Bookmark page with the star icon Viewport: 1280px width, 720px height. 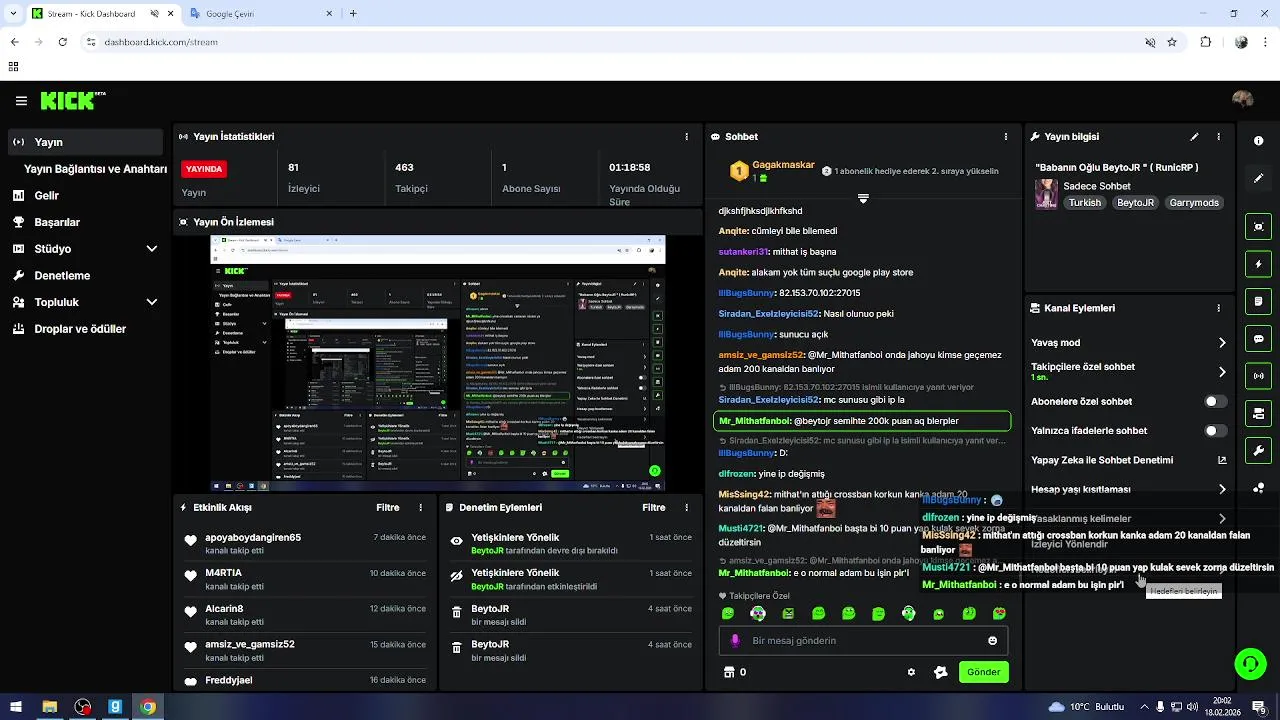click(1172, 42)
